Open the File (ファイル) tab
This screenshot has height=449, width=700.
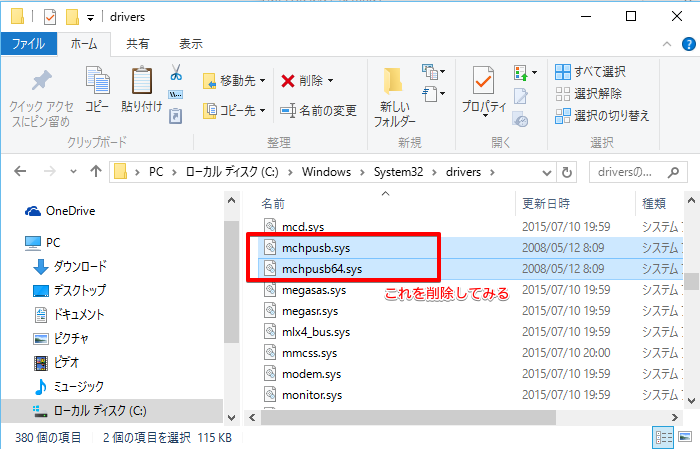29,44
